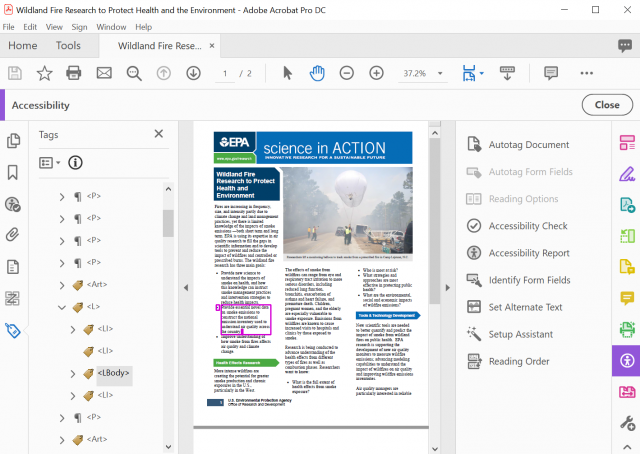The height and width of the screenshot is (454, 640).
Task: Select the <LBody> tag in tree
Action: pyautogui.click(x=113, y=374)
